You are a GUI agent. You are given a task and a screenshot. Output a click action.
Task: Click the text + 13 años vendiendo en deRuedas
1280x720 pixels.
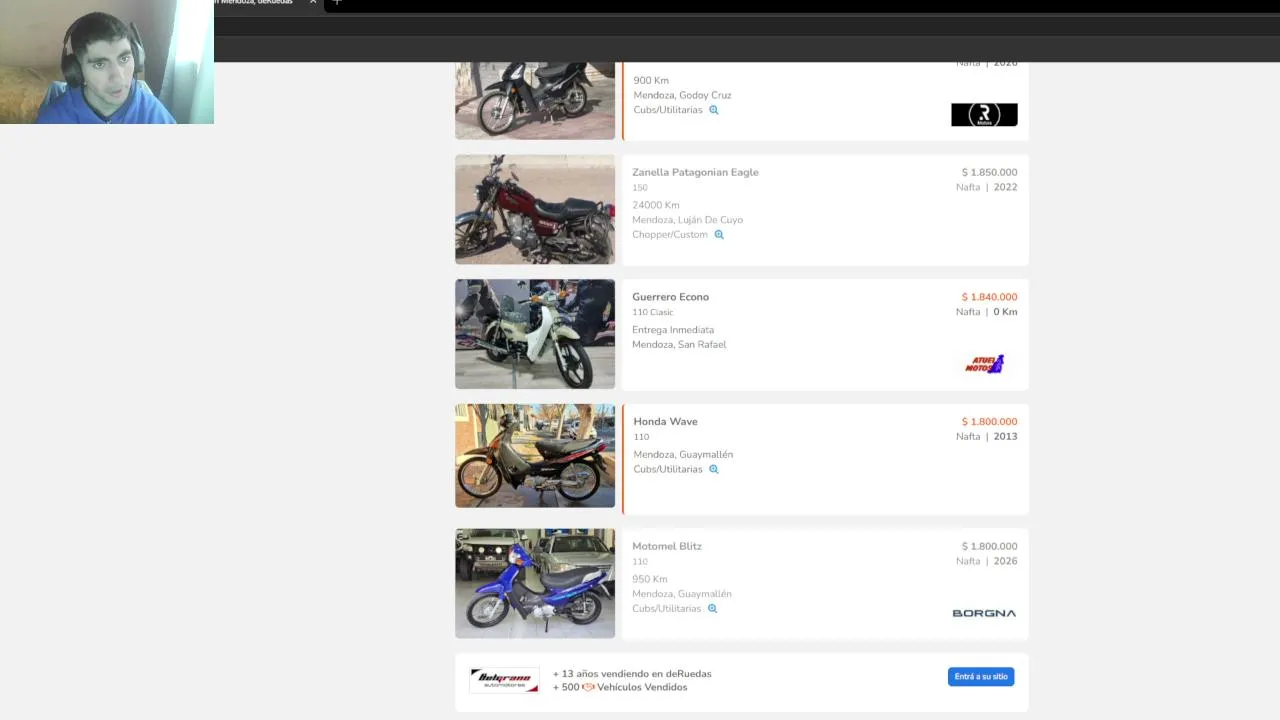coord(632,674)
